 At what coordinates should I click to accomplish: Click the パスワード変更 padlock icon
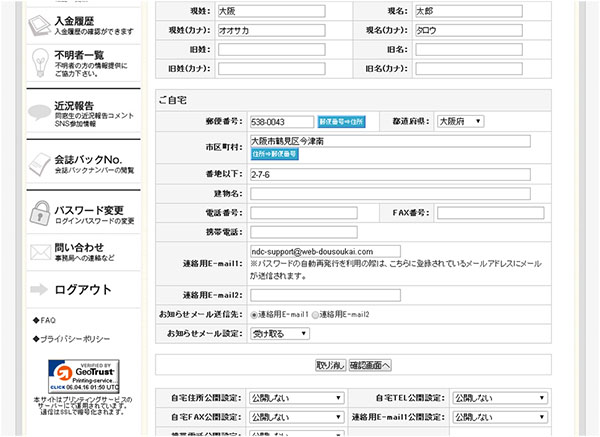coord(38,213)
